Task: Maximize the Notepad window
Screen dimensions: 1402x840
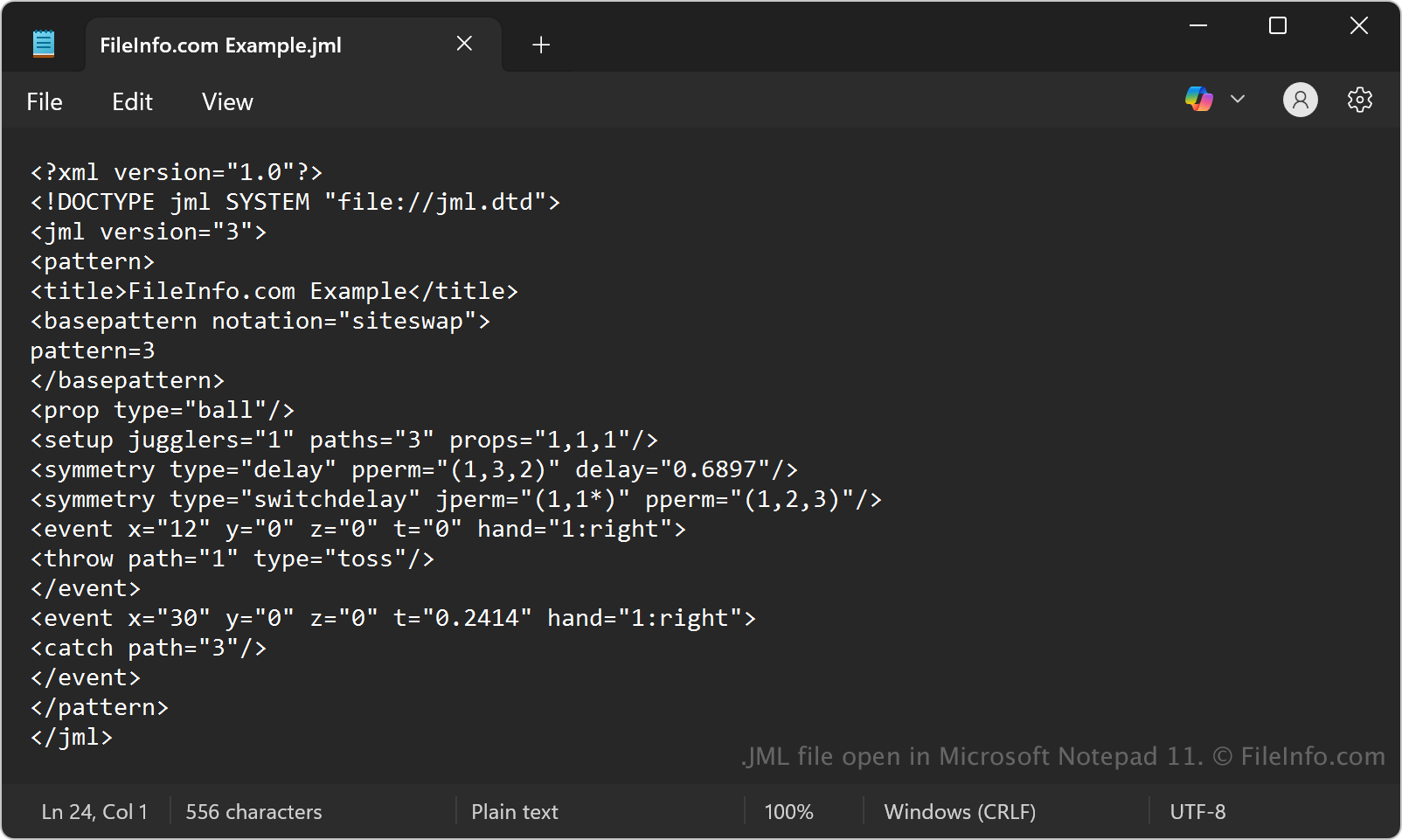Action: pyautogui.click(x=1278, y=26)
